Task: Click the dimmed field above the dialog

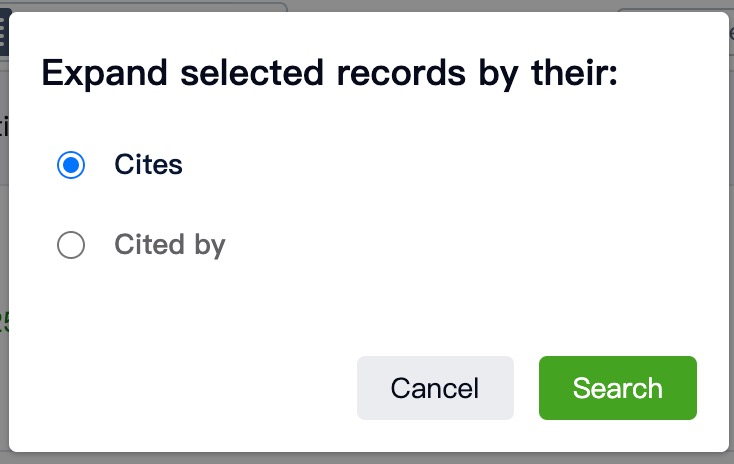Action: [x=150, y=7]
